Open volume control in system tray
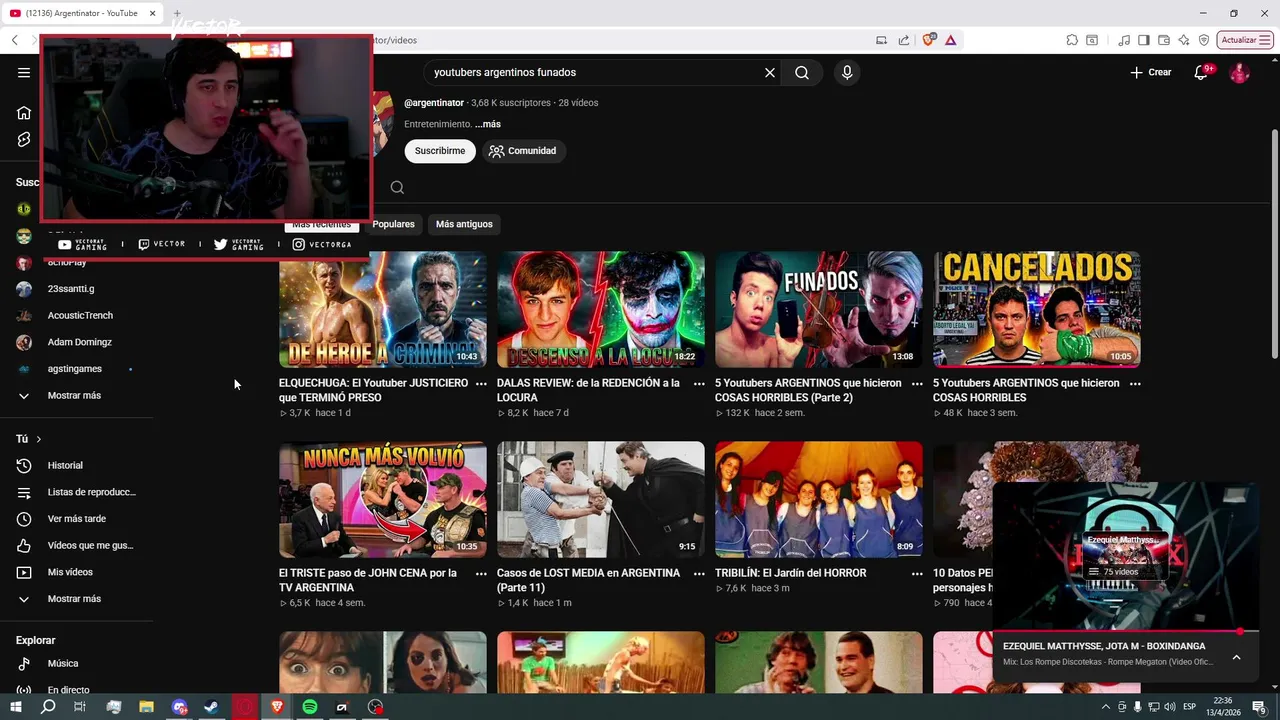The height and width of the screenshot is (720, 1280). (x=1170, y=707)
